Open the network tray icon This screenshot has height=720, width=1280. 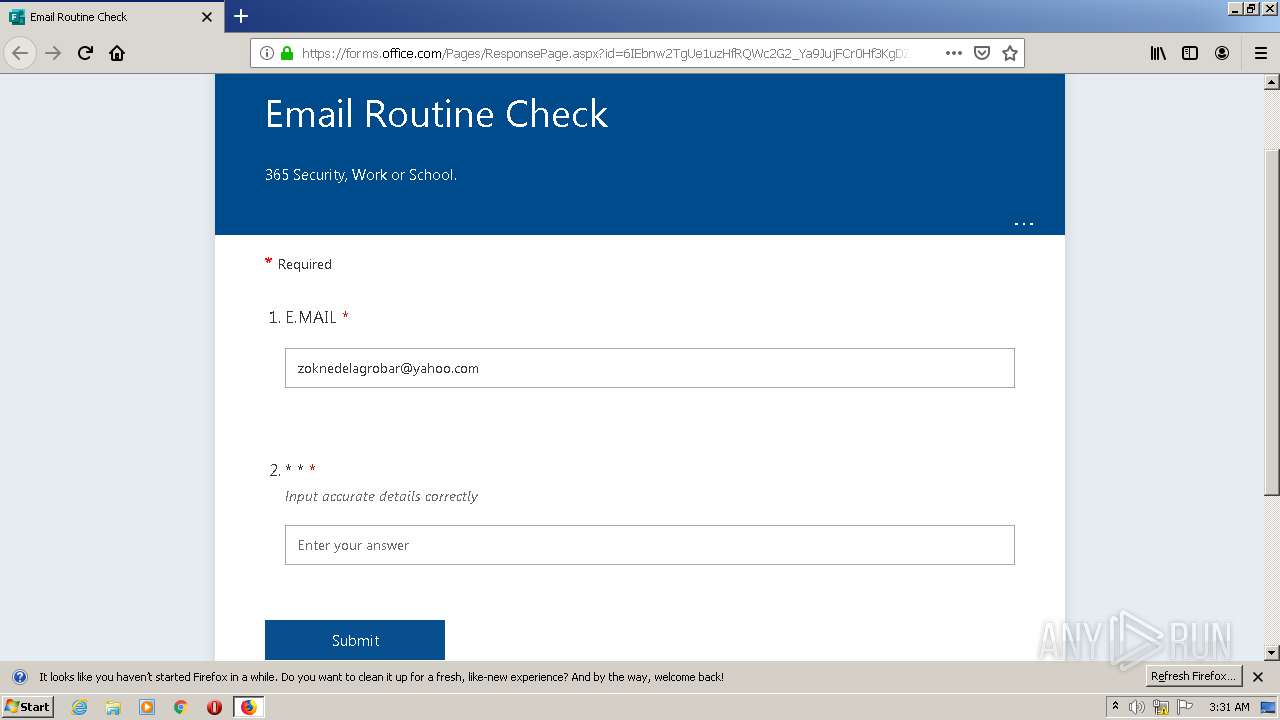coord(1161,707)
